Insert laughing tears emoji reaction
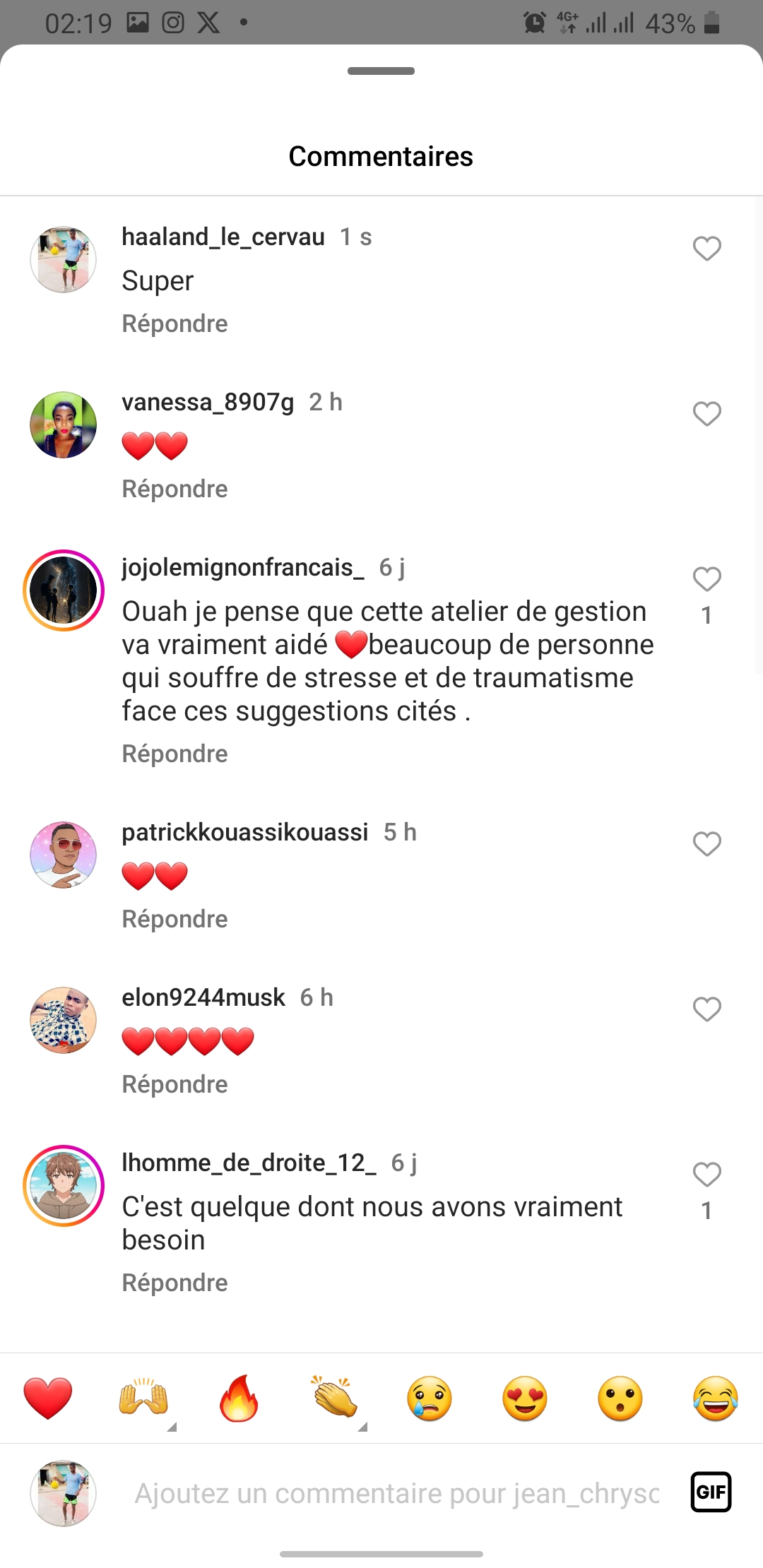The height and width of the screenshot is (1568, 763). (716, 1398)
